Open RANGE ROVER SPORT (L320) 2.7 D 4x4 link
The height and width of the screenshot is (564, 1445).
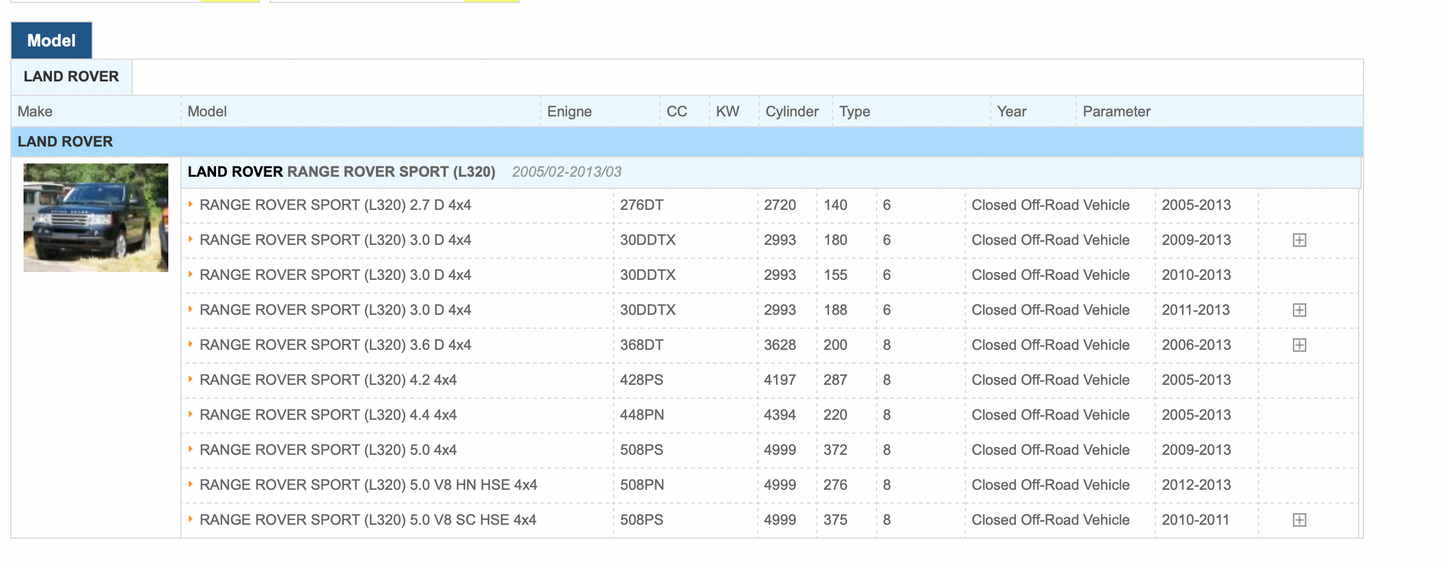tap(335, 205)
